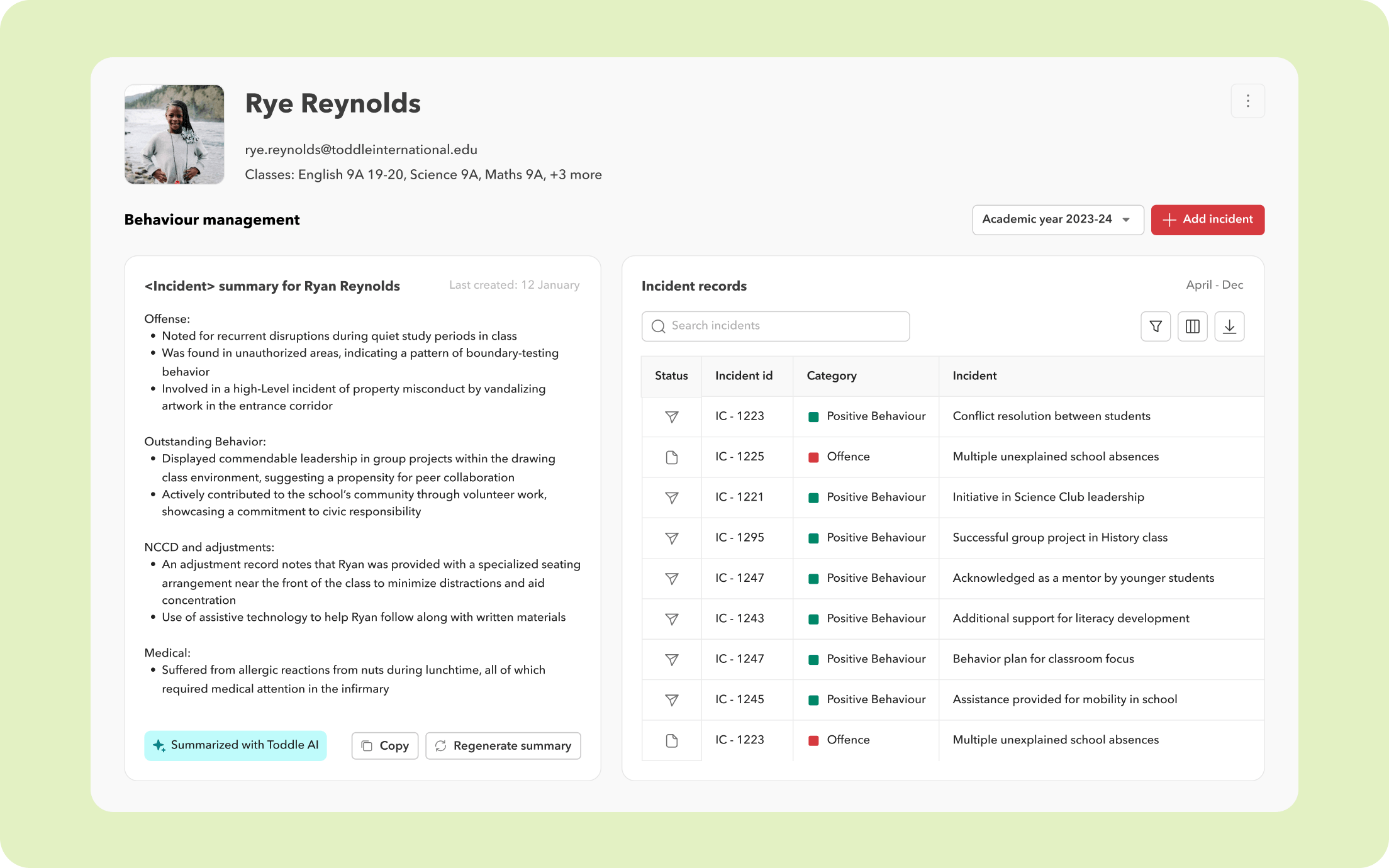
Task: Click the download incidents icon
Action: click(x=1229, y=326)
